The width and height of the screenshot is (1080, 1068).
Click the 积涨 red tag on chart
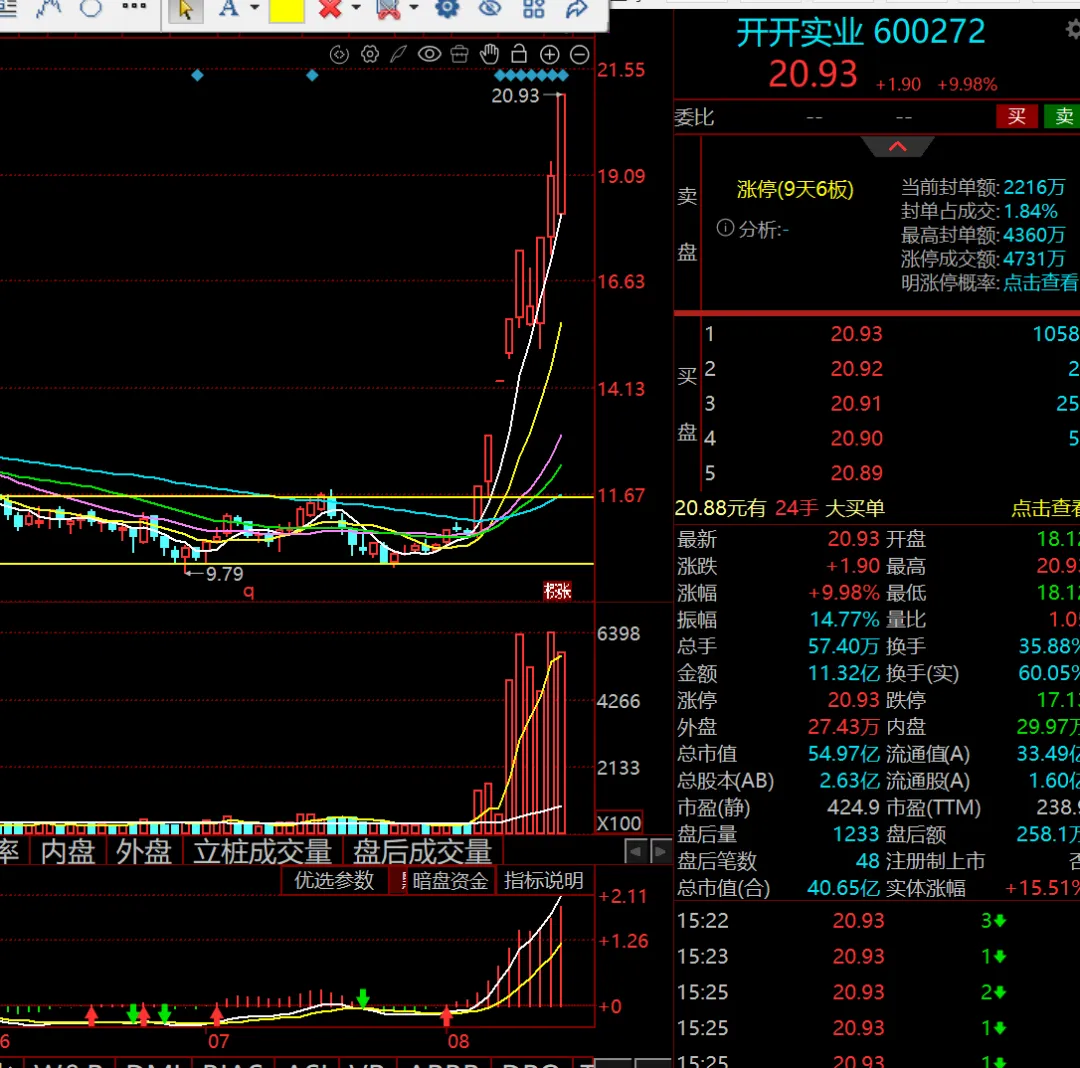557,591
